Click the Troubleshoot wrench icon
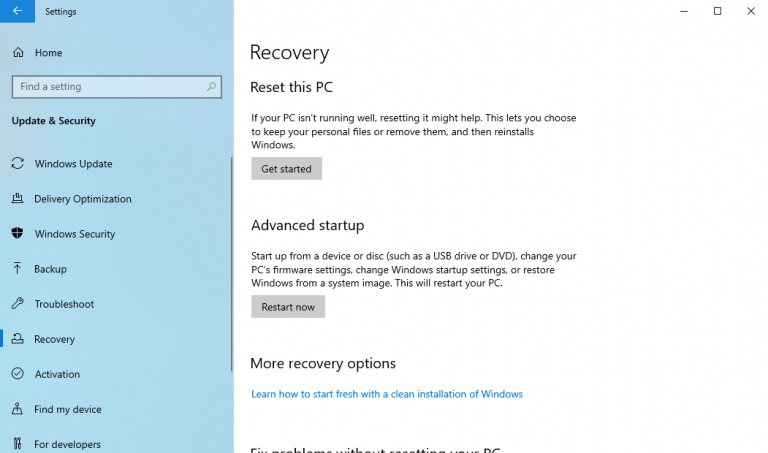Screen dimensions: 768x453 (18, 304)
